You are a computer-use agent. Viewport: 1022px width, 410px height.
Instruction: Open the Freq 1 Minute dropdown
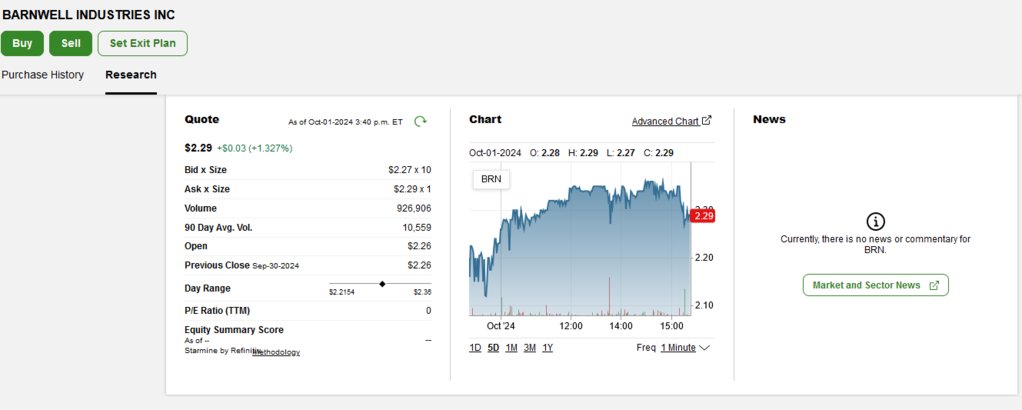pyautogui.click(x=678, y=348)
